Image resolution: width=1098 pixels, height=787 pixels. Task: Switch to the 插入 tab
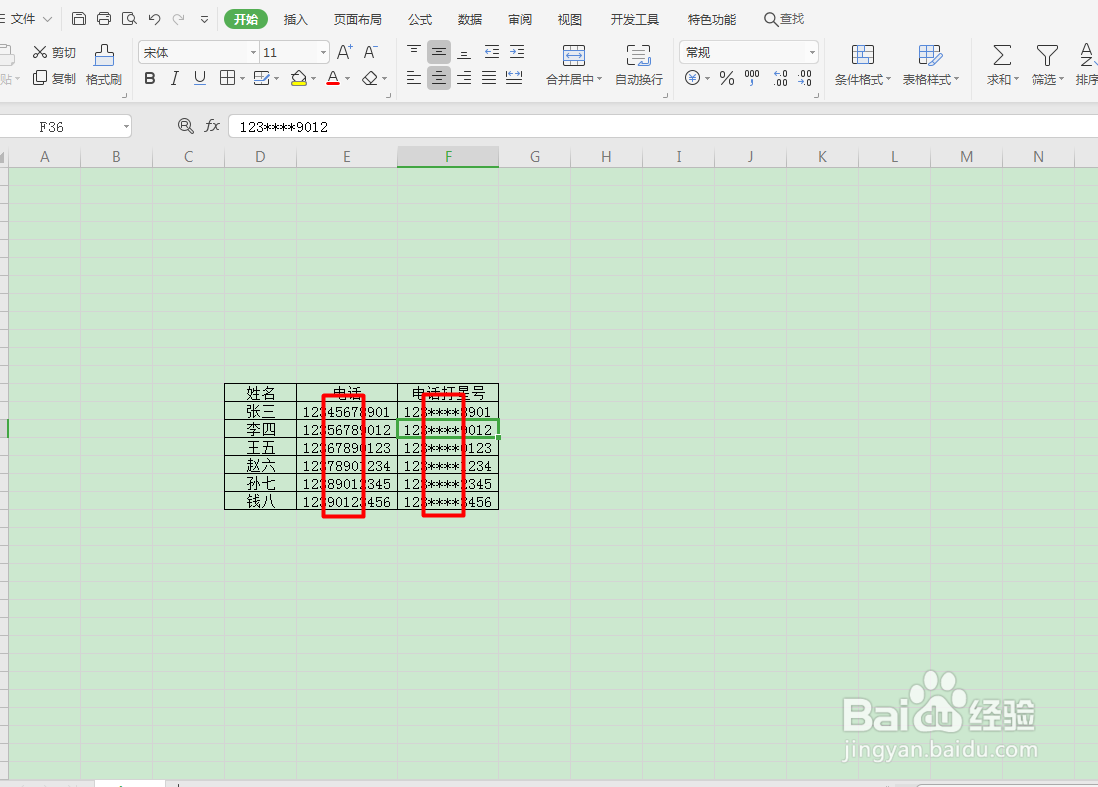tap(296, 20)
